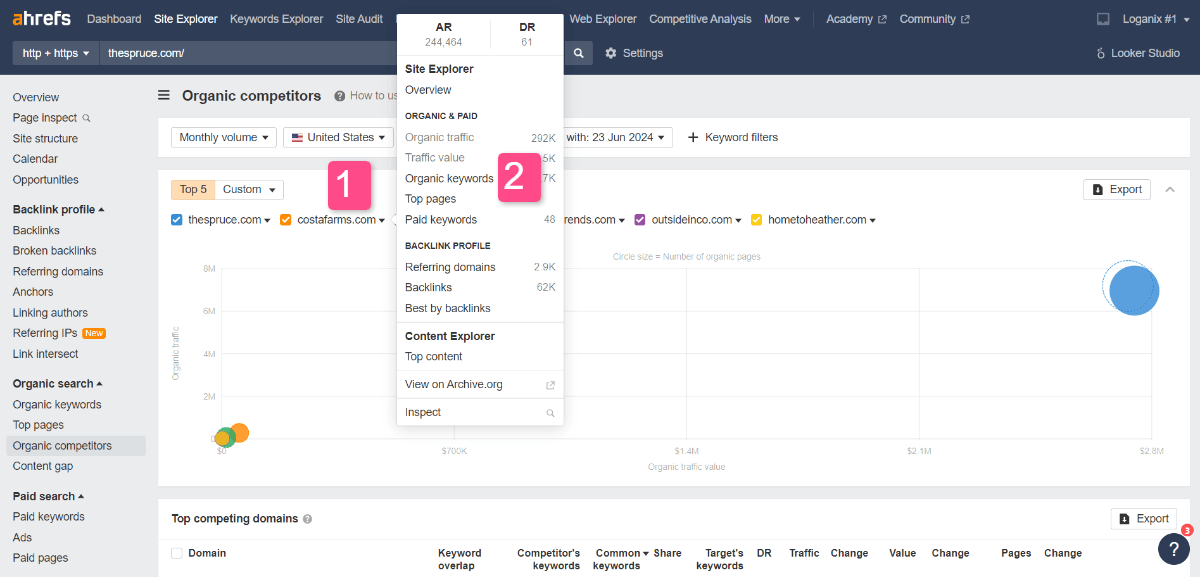This screenshot has width=1200, height=577.
Task: Click the external link icon beside Community
Action: click(x=964, y=19)
